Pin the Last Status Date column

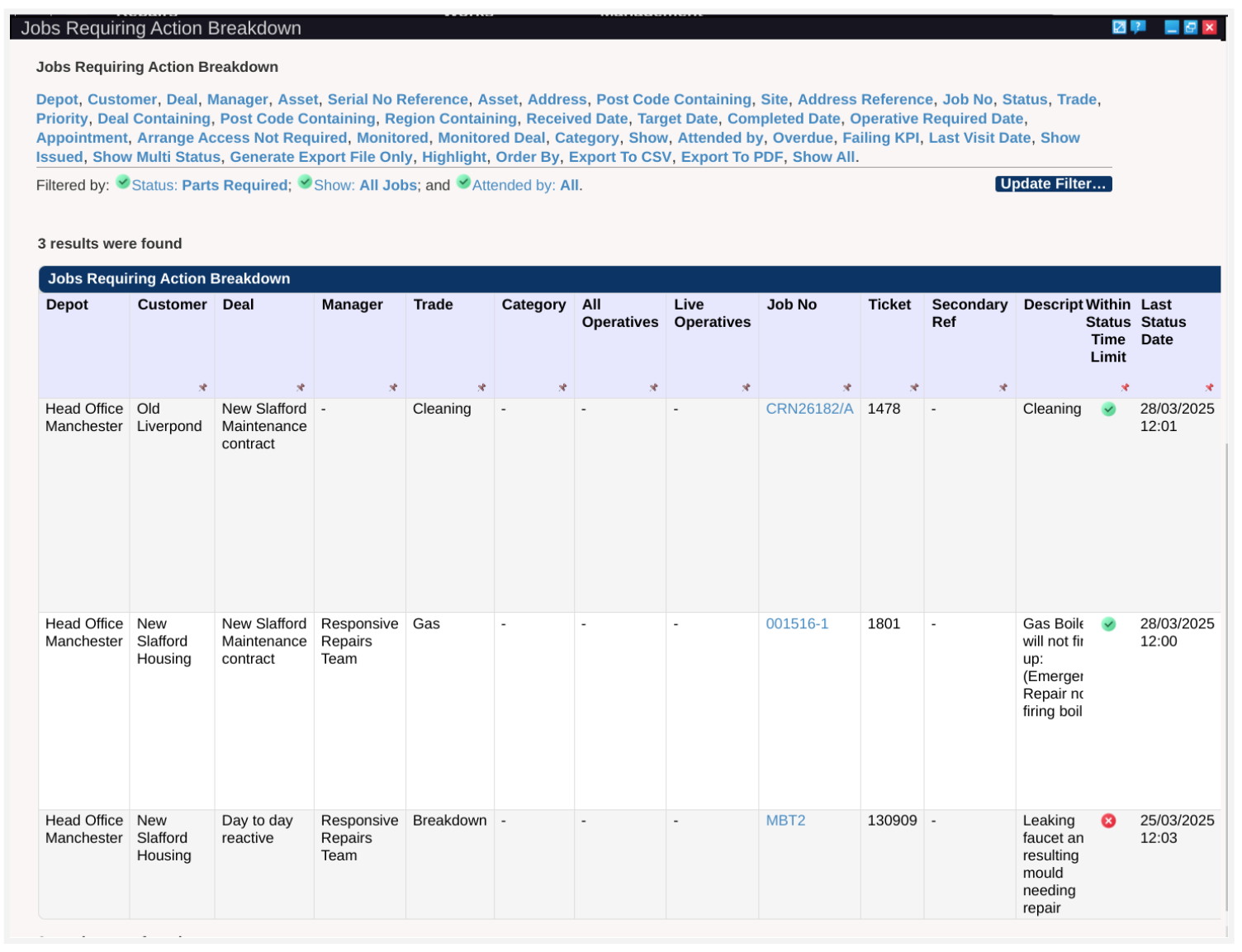1209,387
